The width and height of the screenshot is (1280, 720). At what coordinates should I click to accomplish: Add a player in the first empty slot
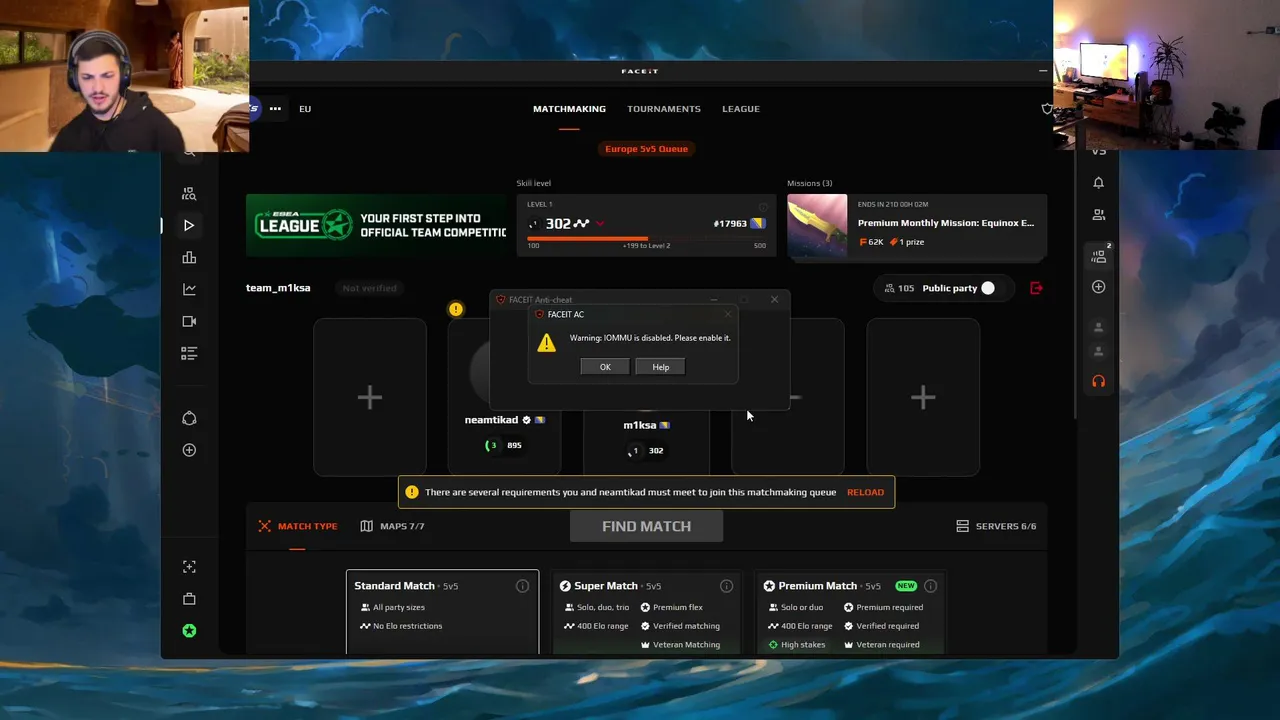click(370, 398)
